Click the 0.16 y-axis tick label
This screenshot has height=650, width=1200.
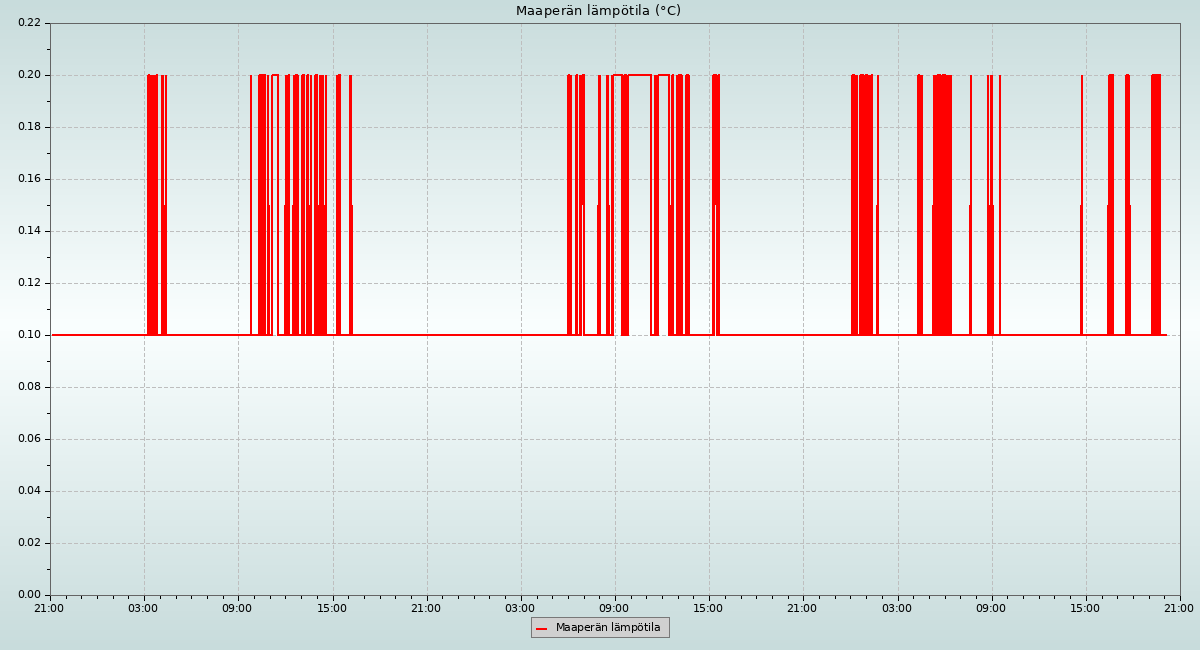(29, 179)
